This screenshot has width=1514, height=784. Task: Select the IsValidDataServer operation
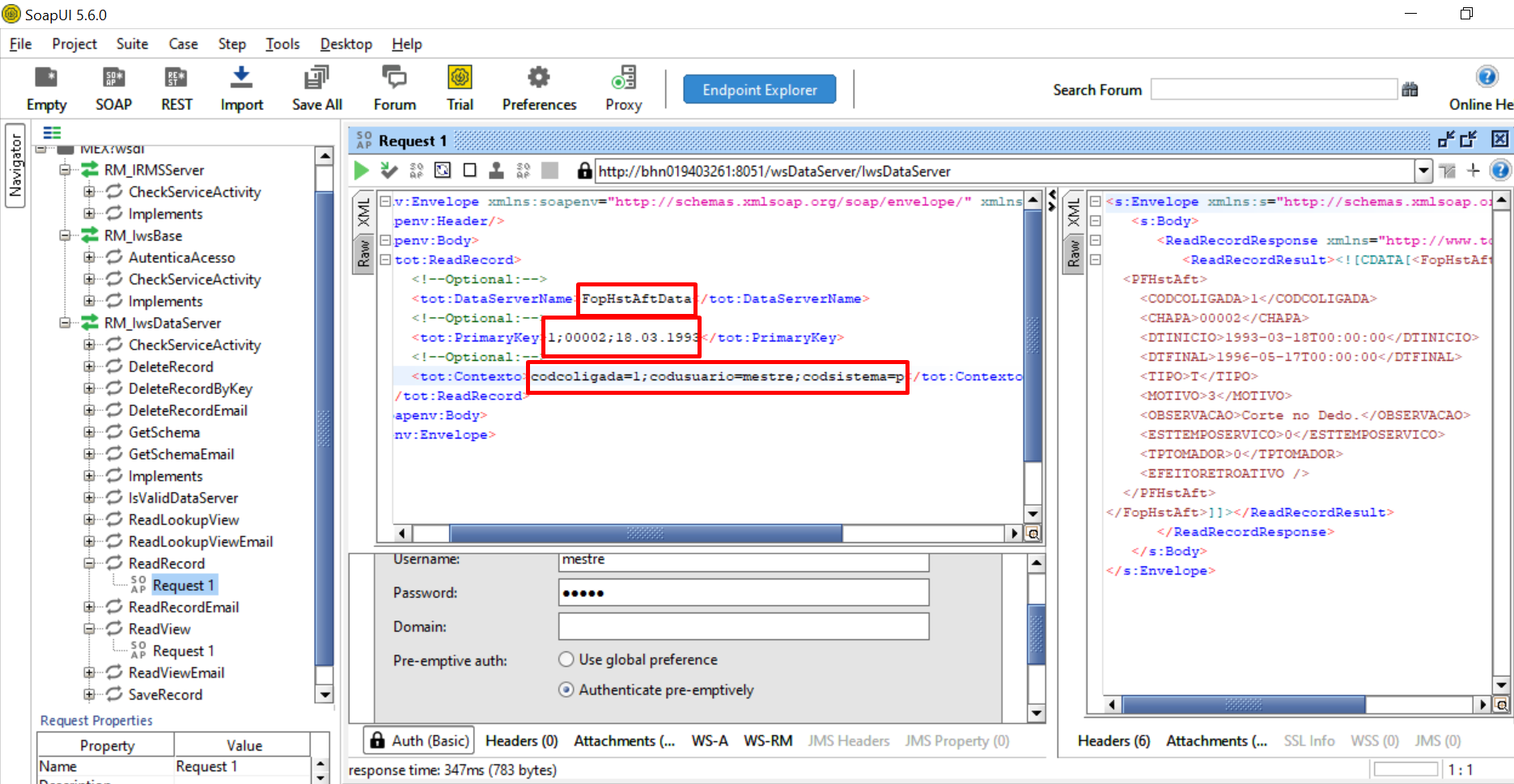click(x=183, y=498)
